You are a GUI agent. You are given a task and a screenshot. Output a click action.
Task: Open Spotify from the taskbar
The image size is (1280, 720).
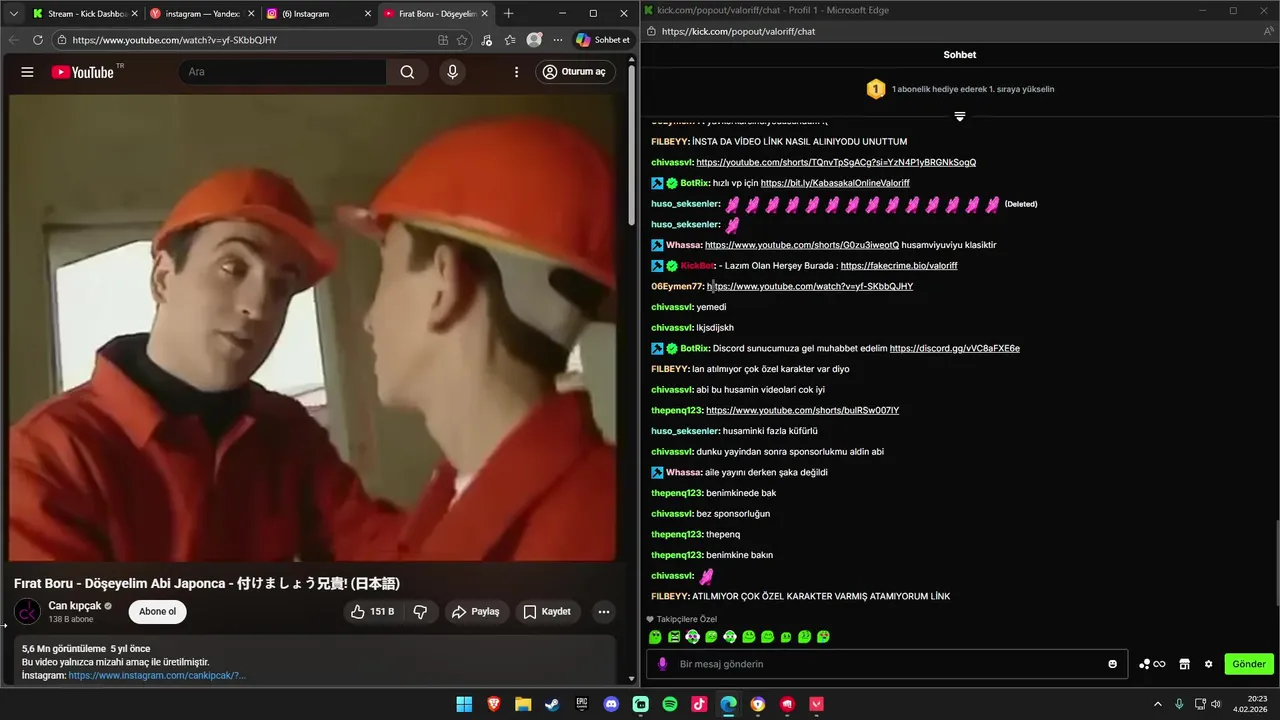click(670, 704)
